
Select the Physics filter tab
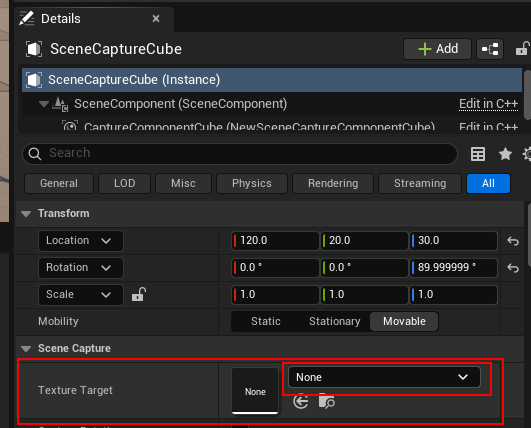tap(252, 184)
